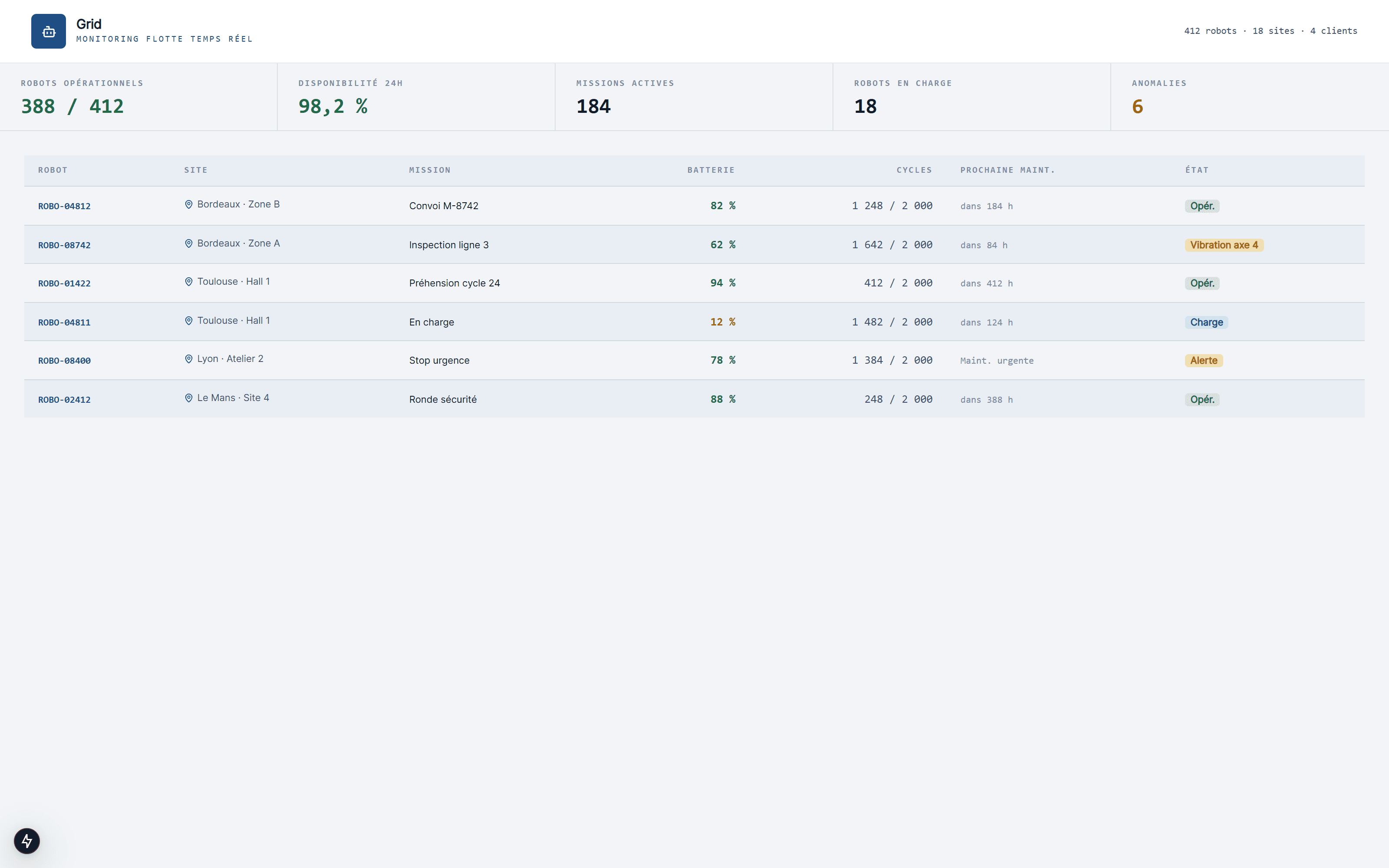The image size is (1389, 868).
Task: Click the Opér. badge for ROBO-01422
Action: (x=1202, y=283)
